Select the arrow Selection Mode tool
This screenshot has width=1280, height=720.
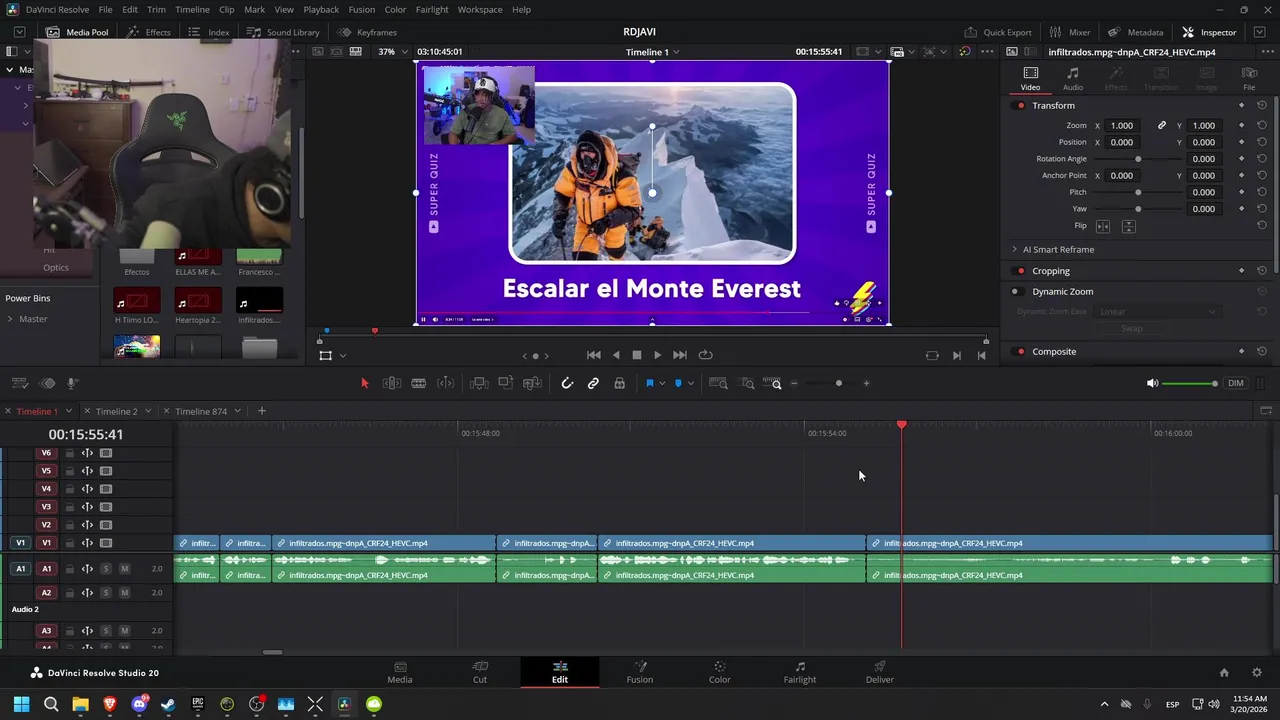tap(364, 383)
